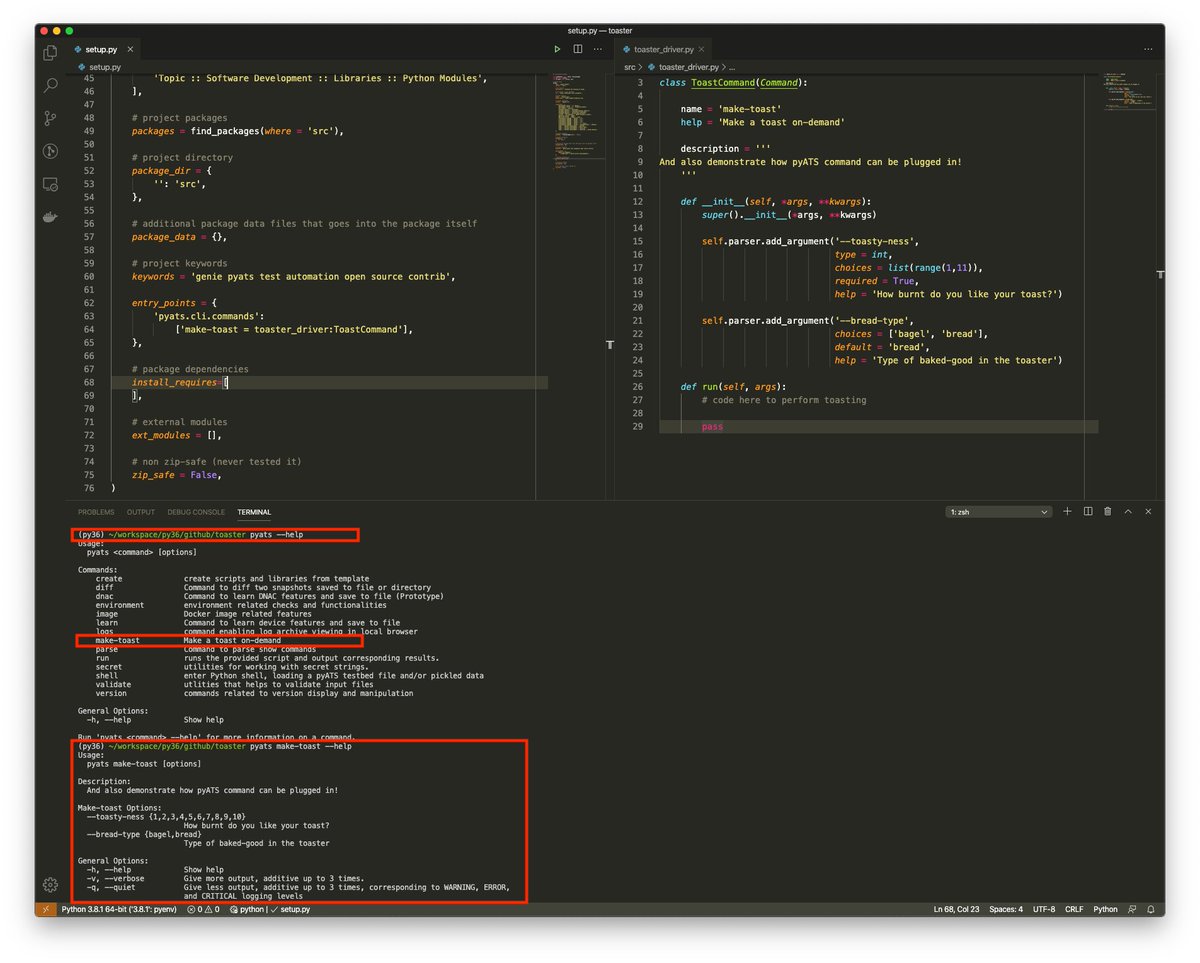Image resolution: width=1200 pixels, height=963 pixels.
Task: Change the UTF-8 file encoding
Action: click(1044, 909)
